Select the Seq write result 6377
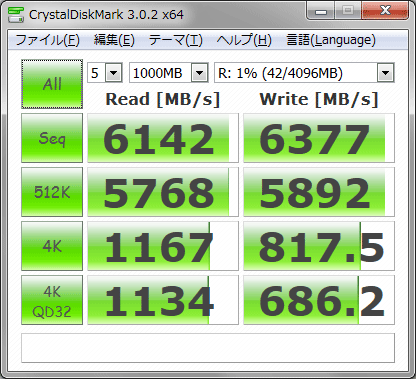The width and height of the screenshot is (416, 379). coord(319,138)
